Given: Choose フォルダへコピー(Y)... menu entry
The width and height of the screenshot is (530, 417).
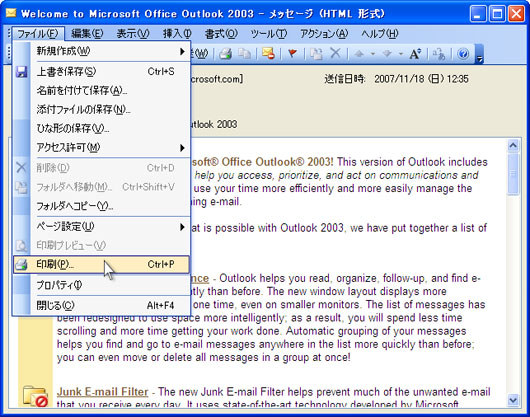Looking at the screenshot, I should click(101, 206).
